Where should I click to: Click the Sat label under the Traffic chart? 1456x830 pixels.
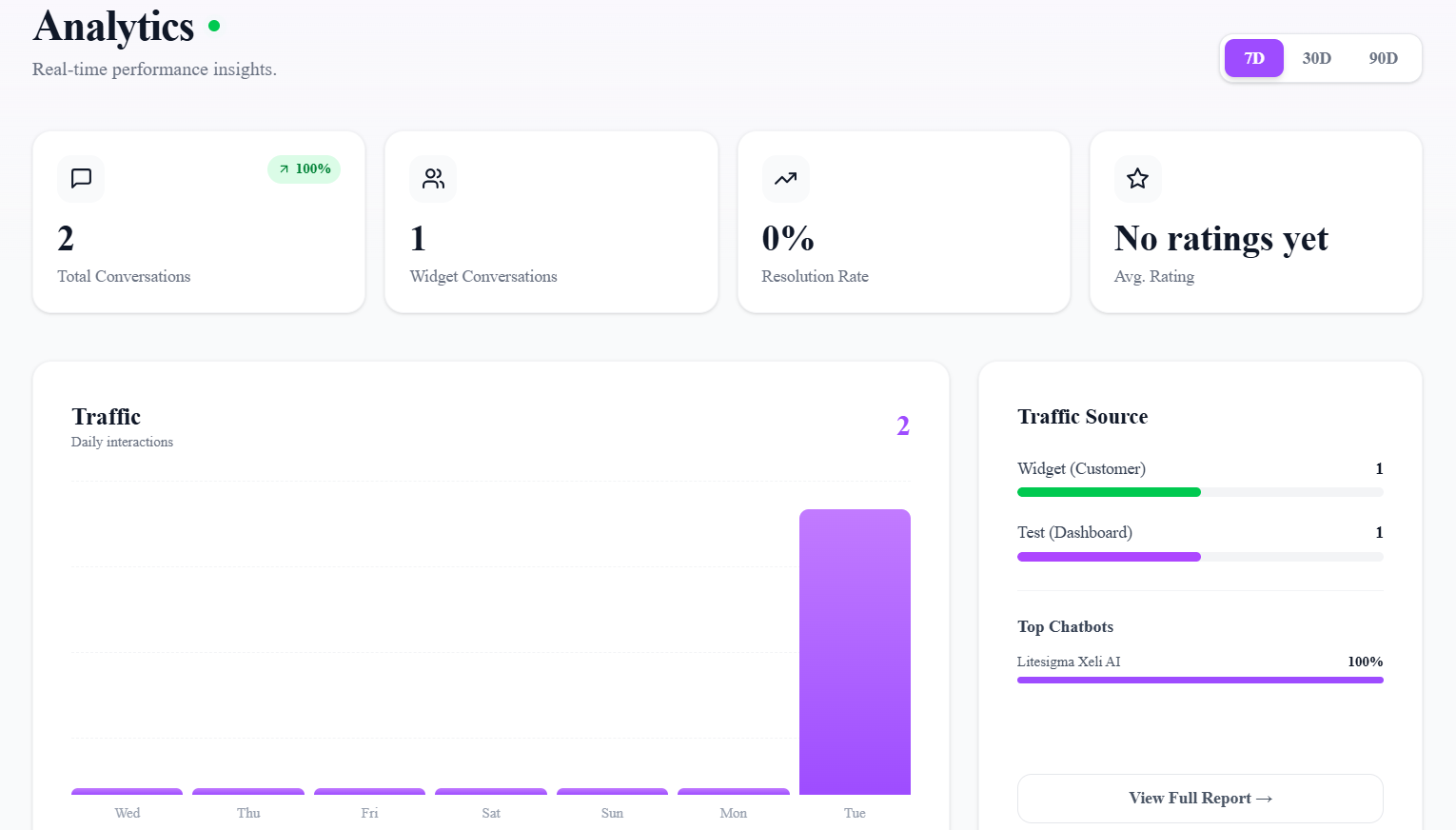click(x=491, y=813)
